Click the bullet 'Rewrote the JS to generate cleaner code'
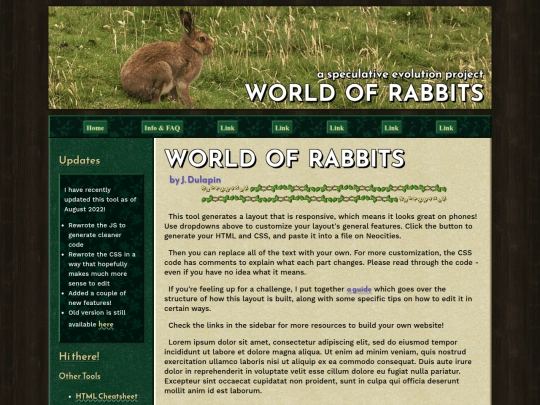 pyautogui.click(x=97, y=235)
